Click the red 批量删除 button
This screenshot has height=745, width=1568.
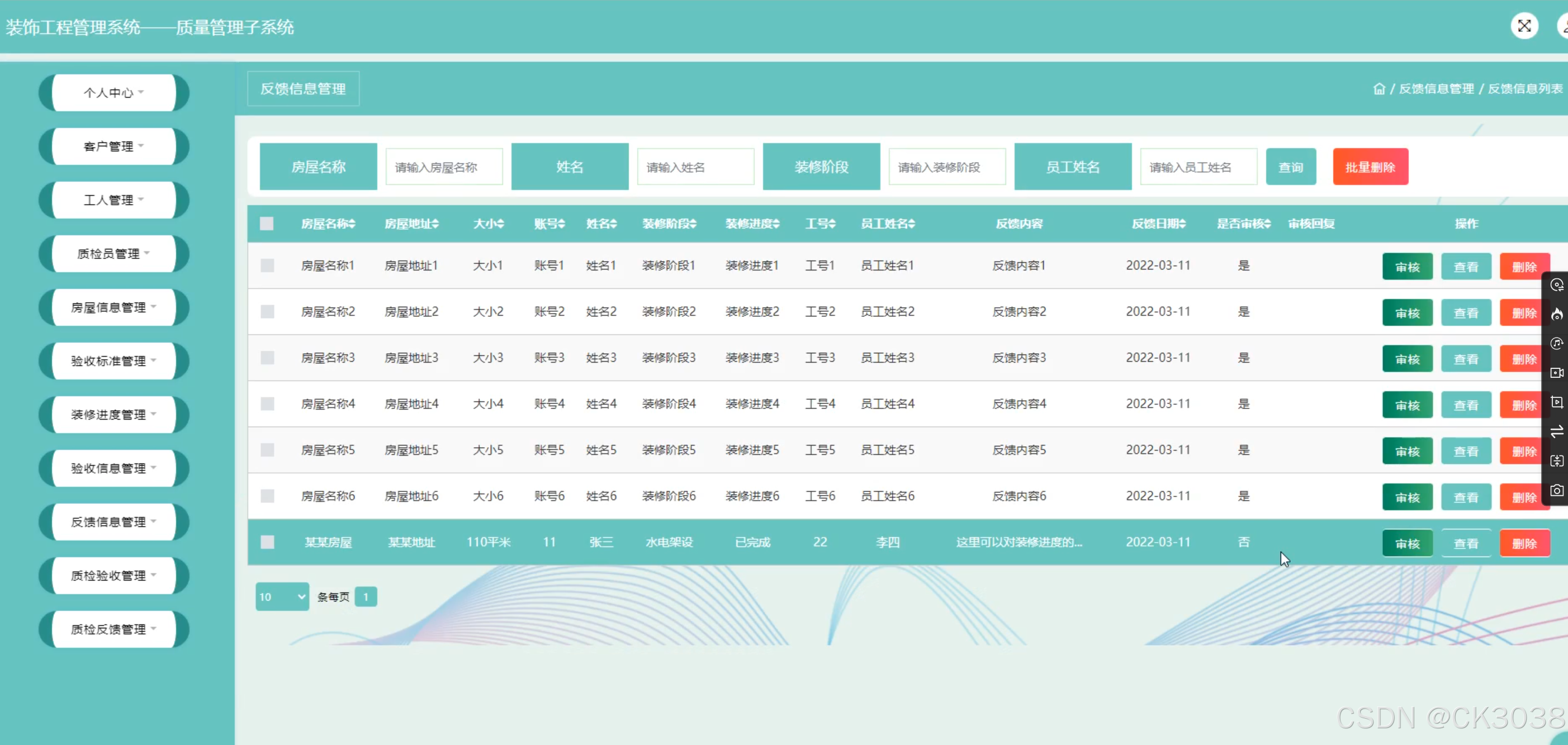coord(1370,167)
